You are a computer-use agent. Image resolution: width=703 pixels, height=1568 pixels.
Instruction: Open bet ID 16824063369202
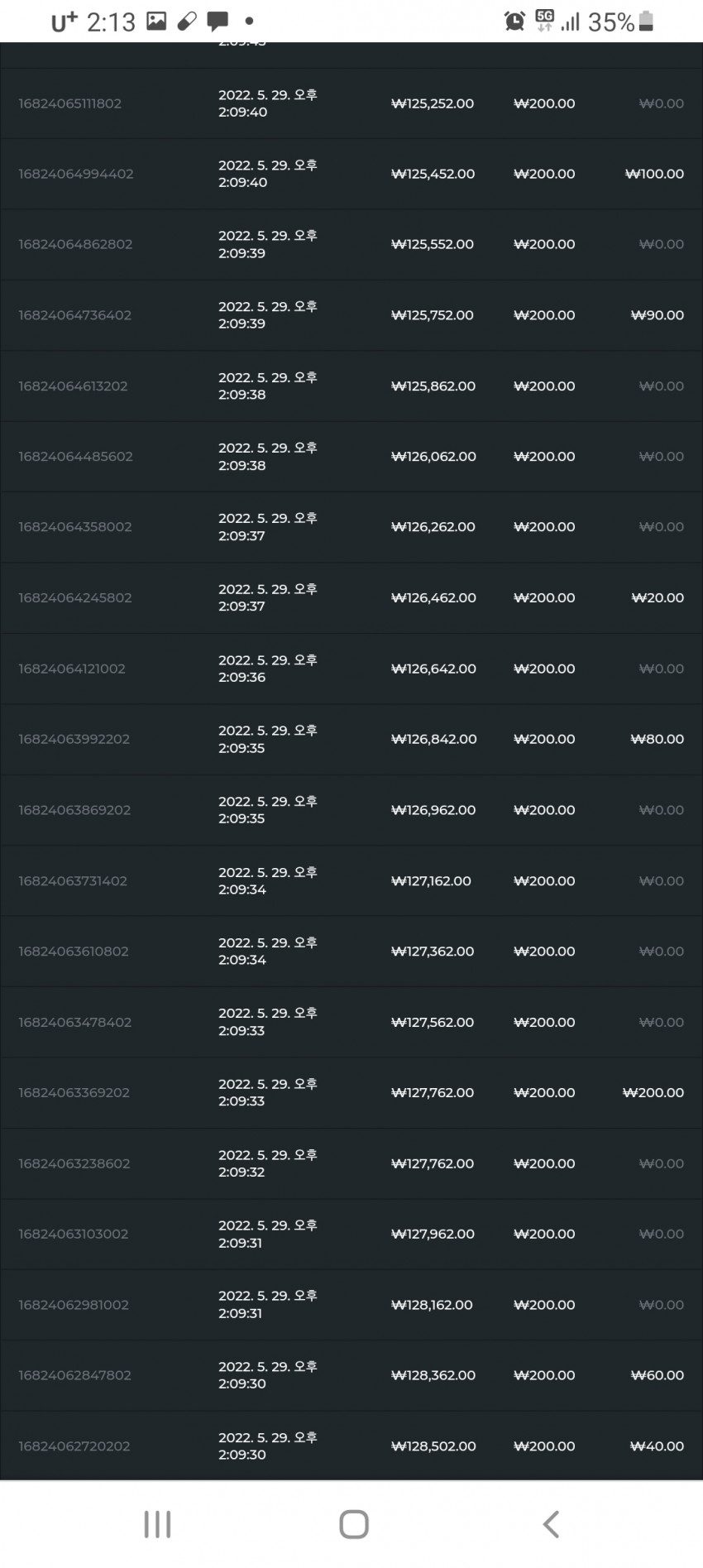74,1092
